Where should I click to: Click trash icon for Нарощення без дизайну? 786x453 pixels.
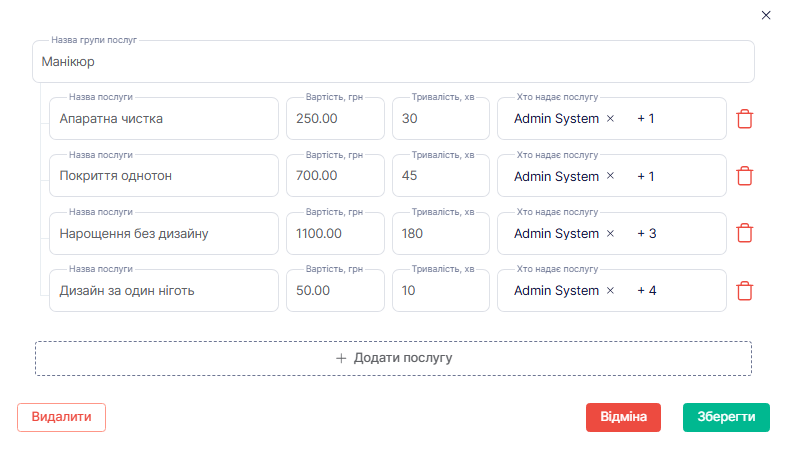(x=744, y=233)
